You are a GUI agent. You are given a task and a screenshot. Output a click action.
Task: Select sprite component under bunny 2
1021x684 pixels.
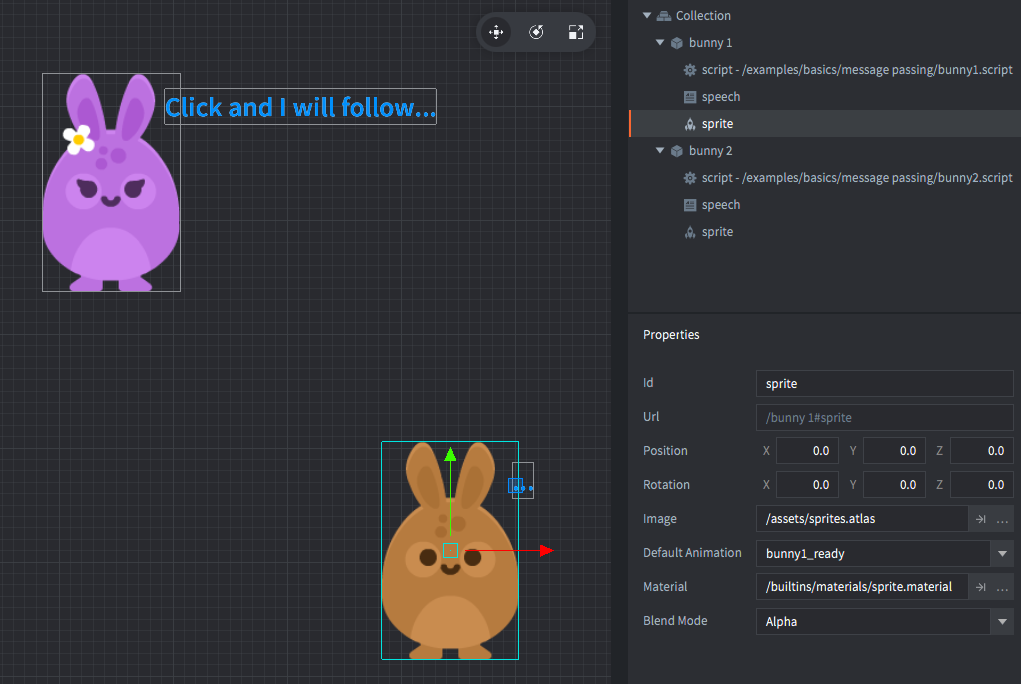pyautogui.click(x=825, y=232)
